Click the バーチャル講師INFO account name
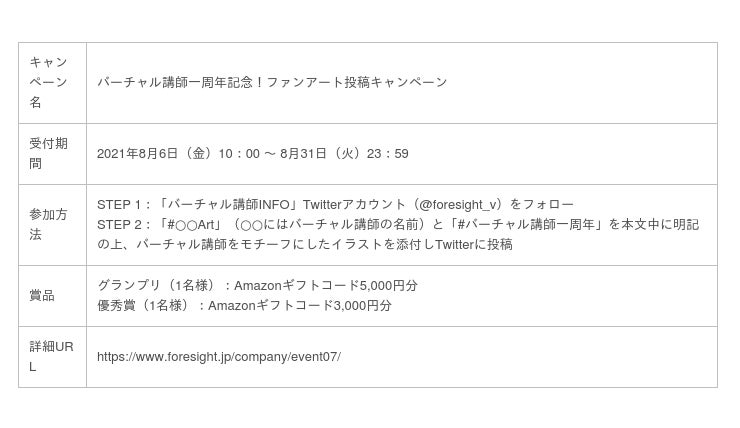This screenshot has height=428, width=740. pyautogui.click(x=228, y=205)
